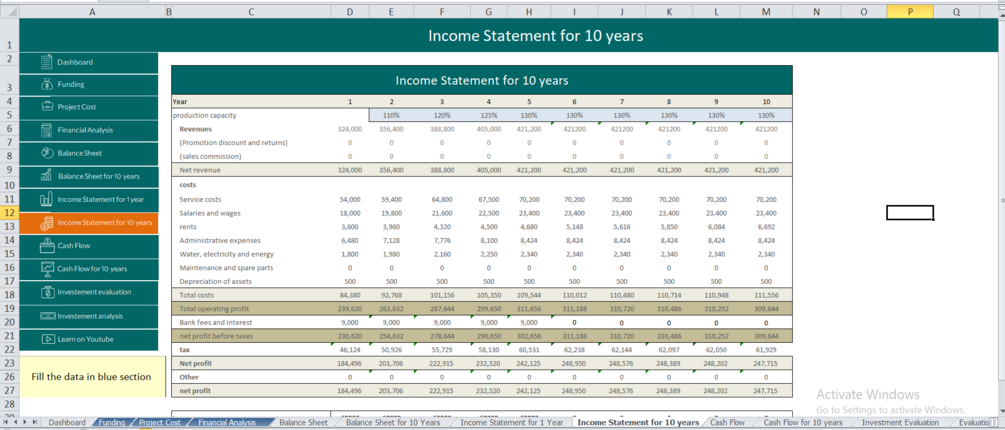Click the Dashboard clipboard icon in sidebar
Image resolution: width=1005 pixels, height=430 pixels.
46,62
